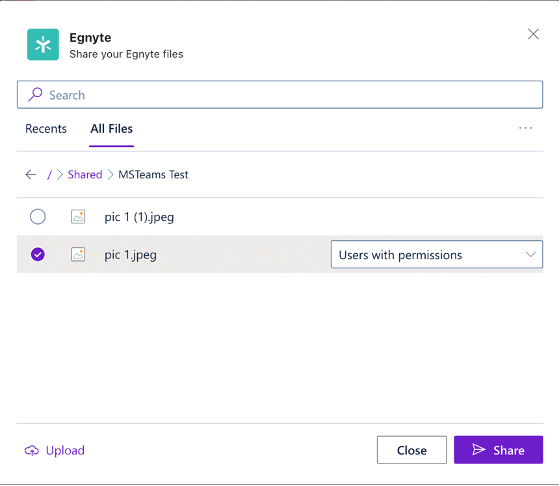The image size is (560, 486).
Task: Click the cloud upload icon
Action: [32, 451]
